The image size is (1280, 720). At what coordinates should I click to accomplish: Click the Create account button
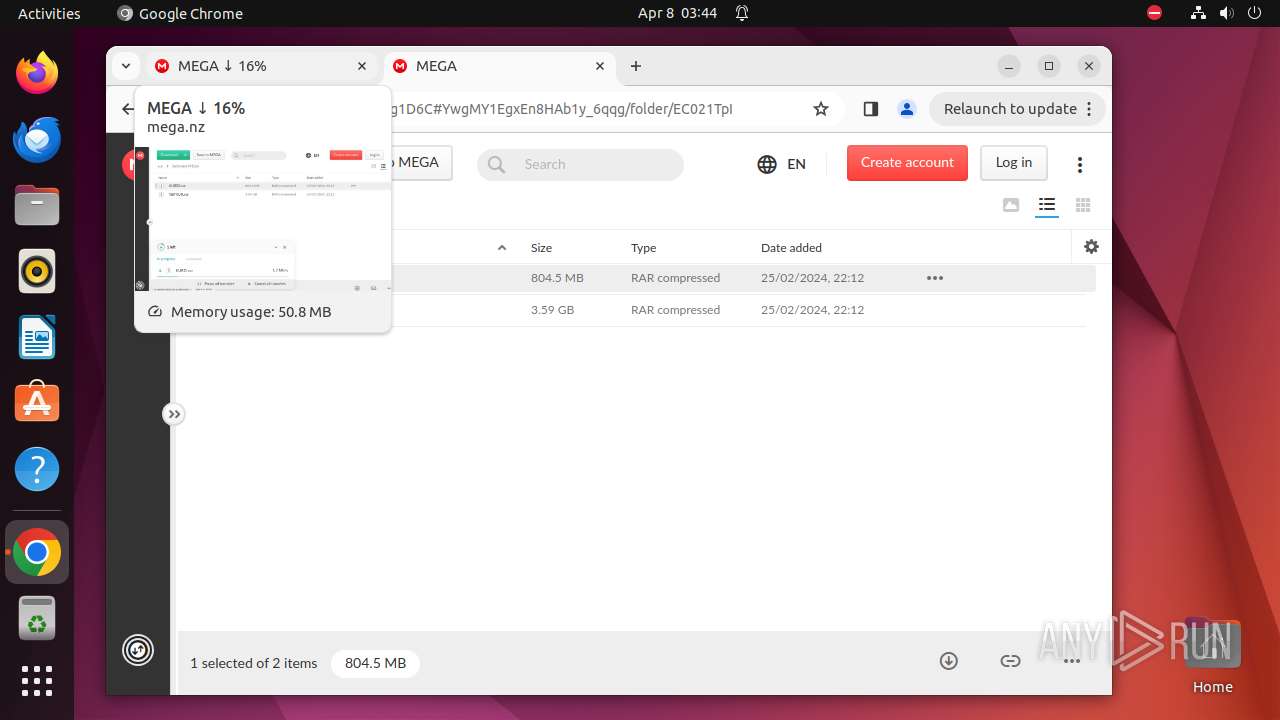[x=907, y=163]
